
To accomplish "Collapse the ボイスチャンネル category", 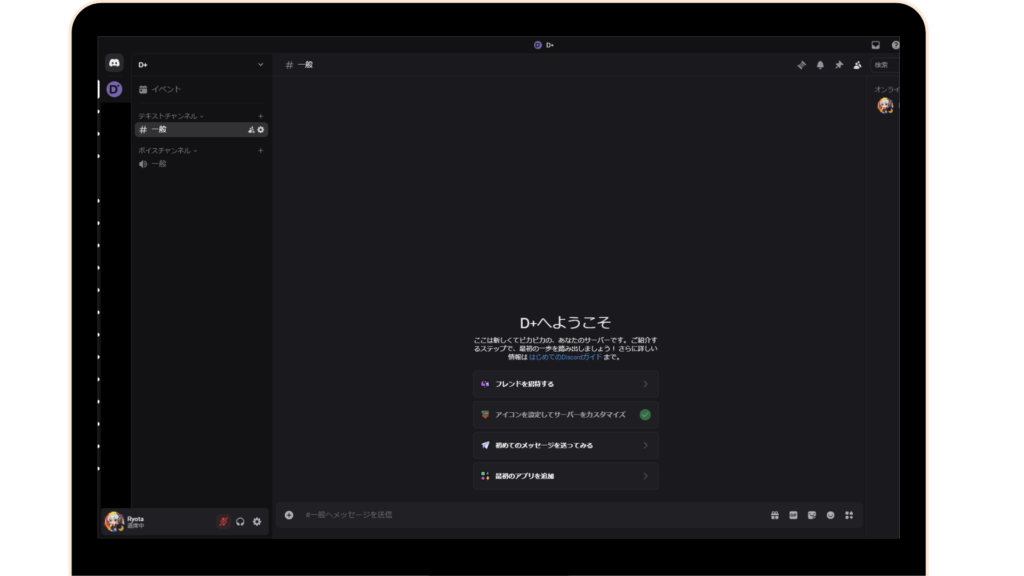I will tap(168, 150).
